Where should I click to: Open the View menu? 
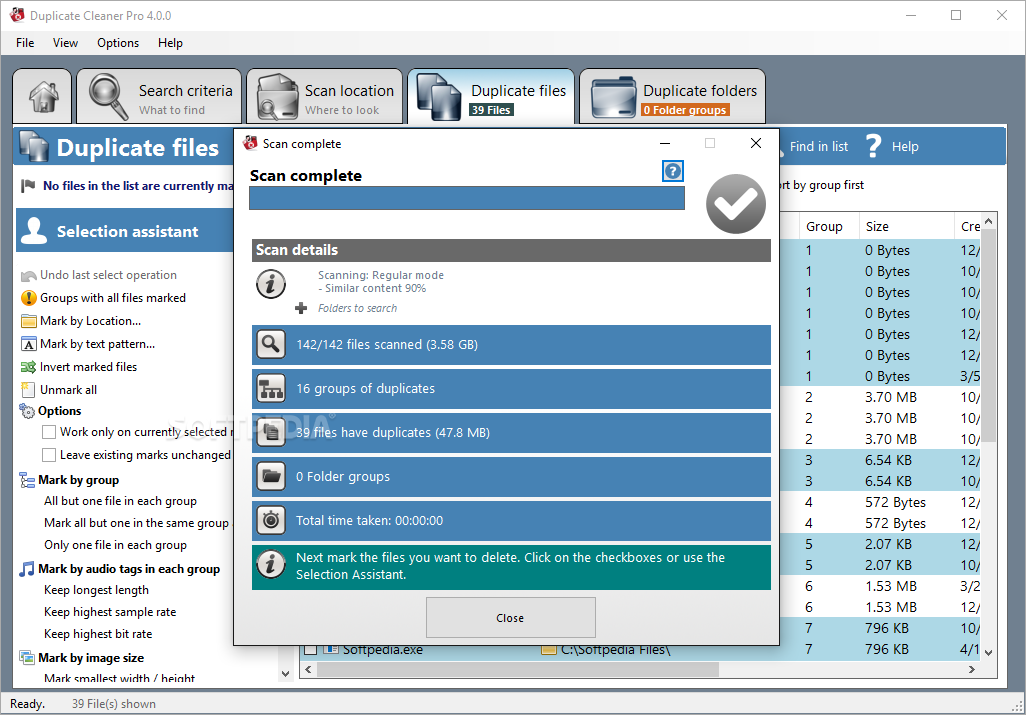65,43
